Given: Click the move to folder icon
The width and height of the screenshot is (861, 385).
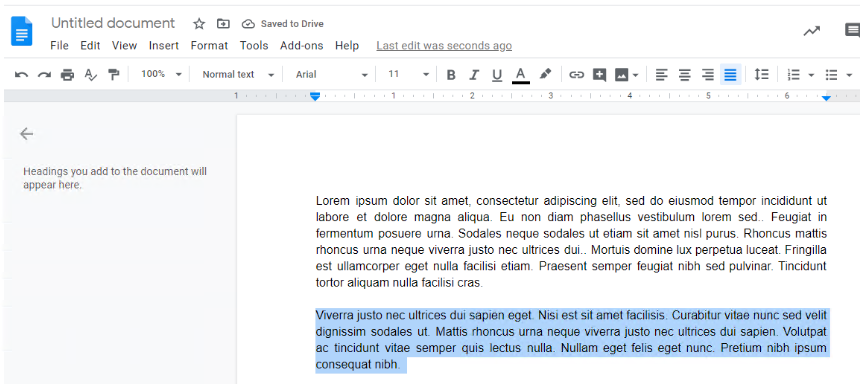Looking at the screenshot, I should tap(223, 24).
